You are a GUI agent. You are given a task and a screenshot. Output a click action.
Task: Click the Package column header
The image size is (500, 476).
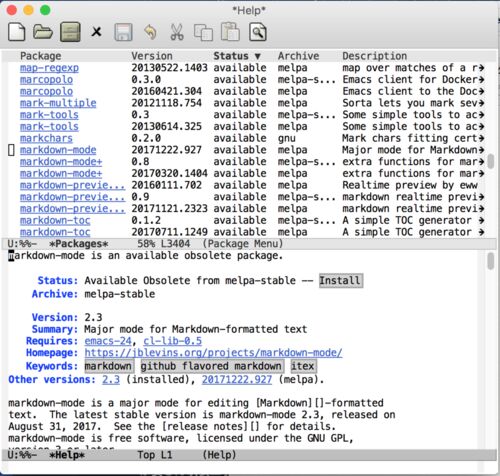41,56
